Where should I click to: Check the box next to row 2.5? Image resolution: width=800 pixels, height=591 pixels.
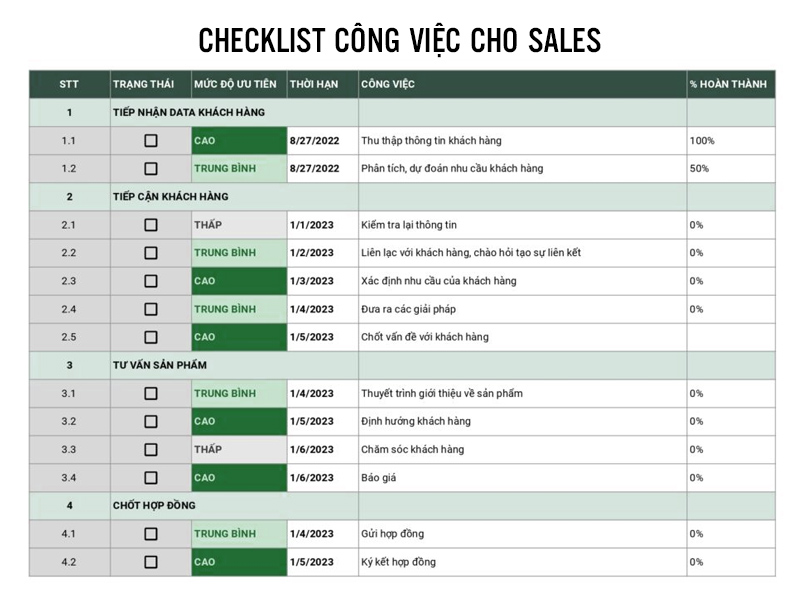pyautogui.click(x=151, y=337)
